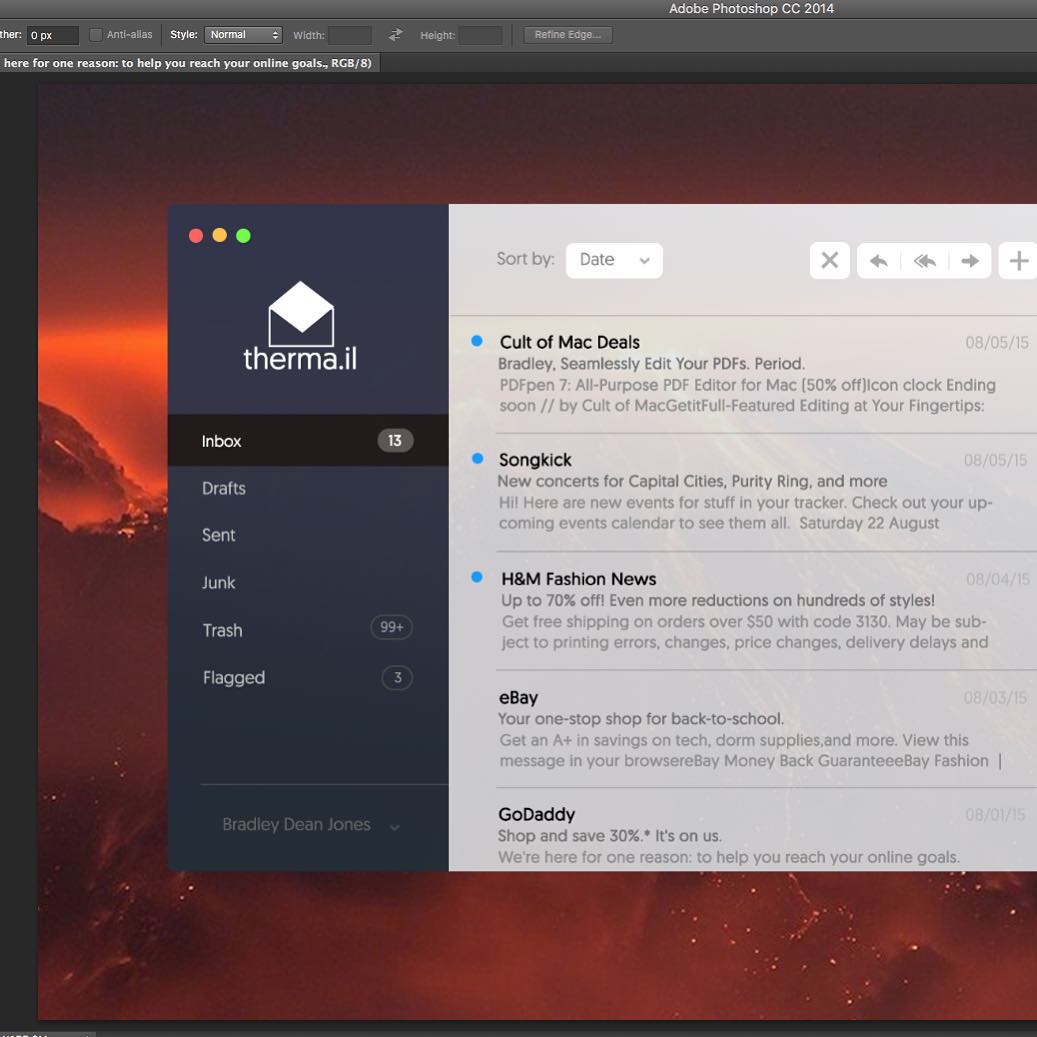Click unread dot beside H&M Fashion News
Viewport: 1037px width, 1037px height.
point(477,577)
